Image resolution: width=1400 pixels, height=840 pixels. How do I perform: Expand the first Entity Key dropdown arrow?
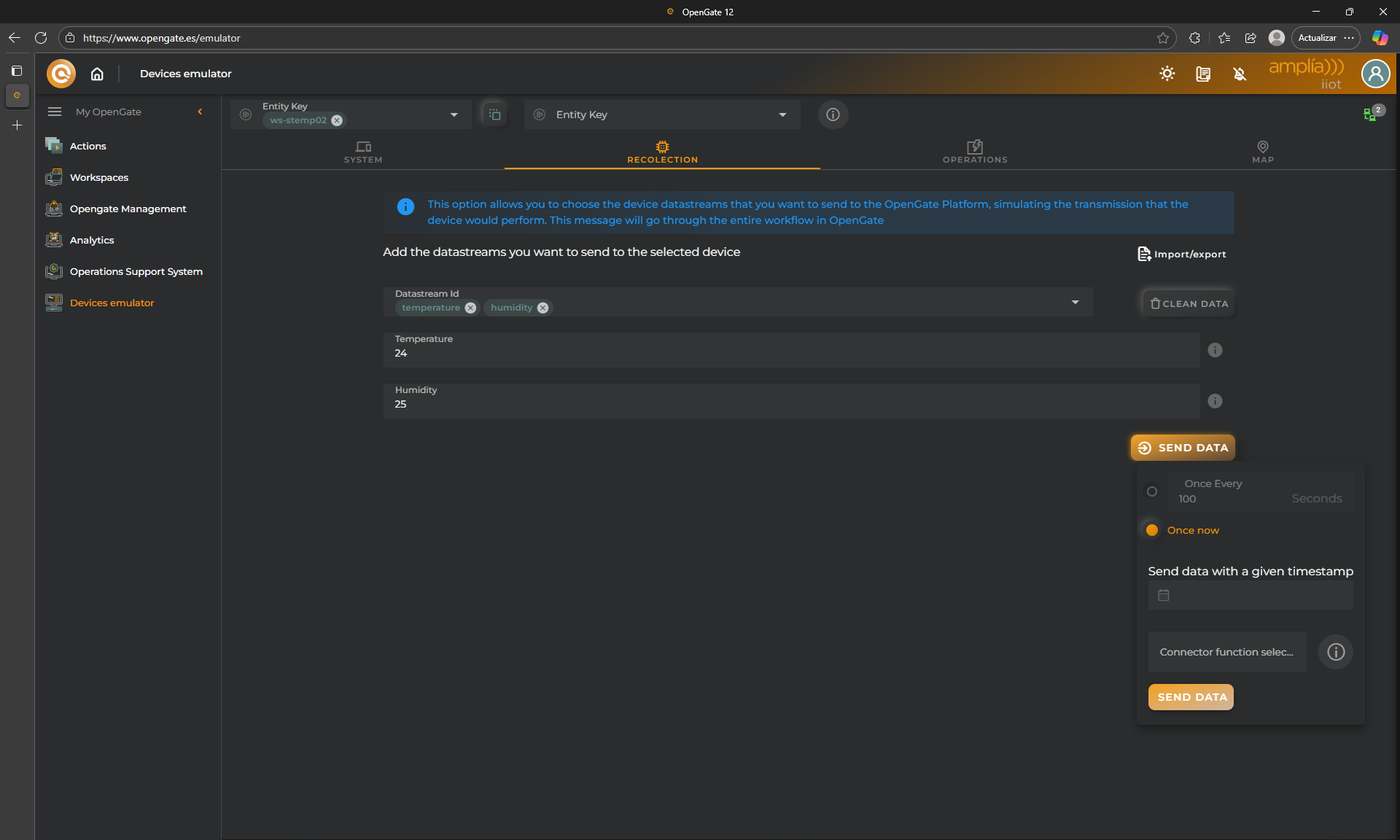tap(454, 114)
